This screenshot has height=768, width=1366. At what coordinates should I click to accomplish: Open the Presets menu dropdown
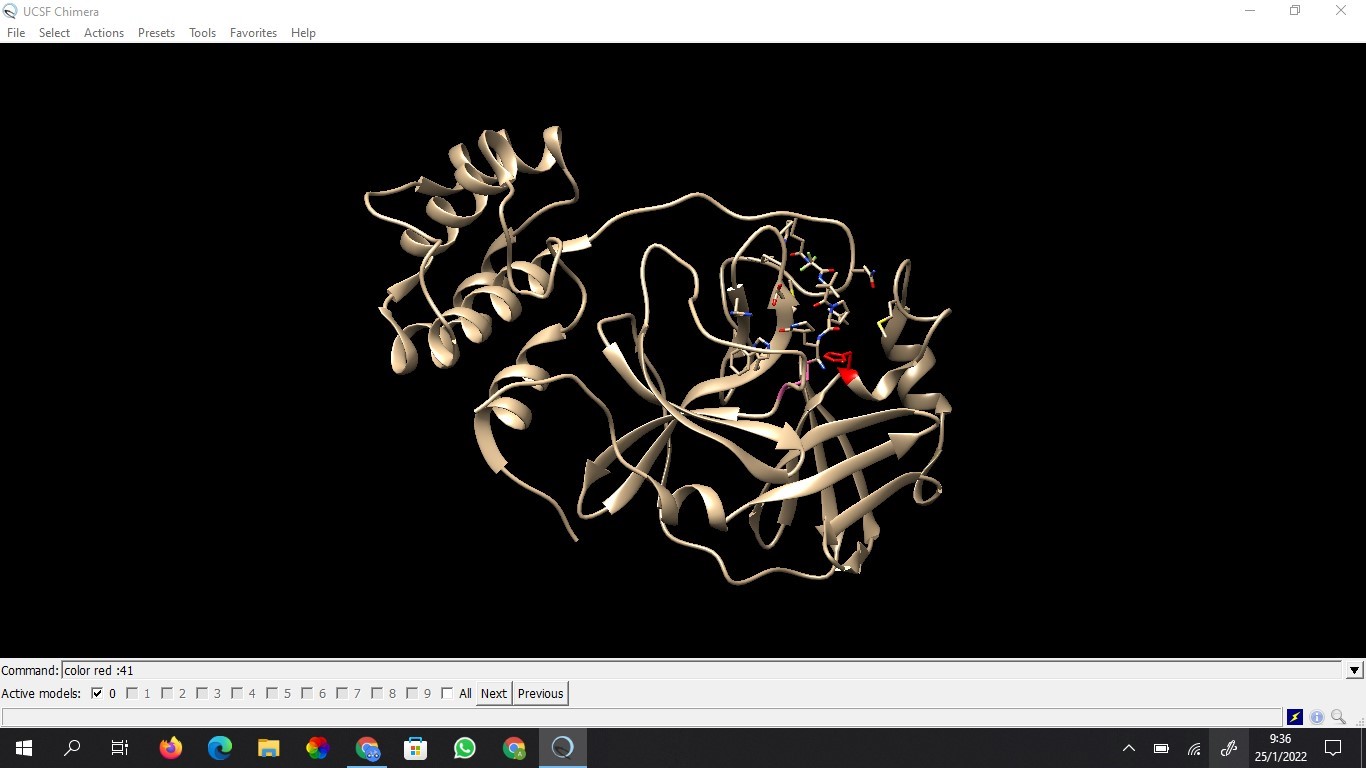(x=156, y=33)
